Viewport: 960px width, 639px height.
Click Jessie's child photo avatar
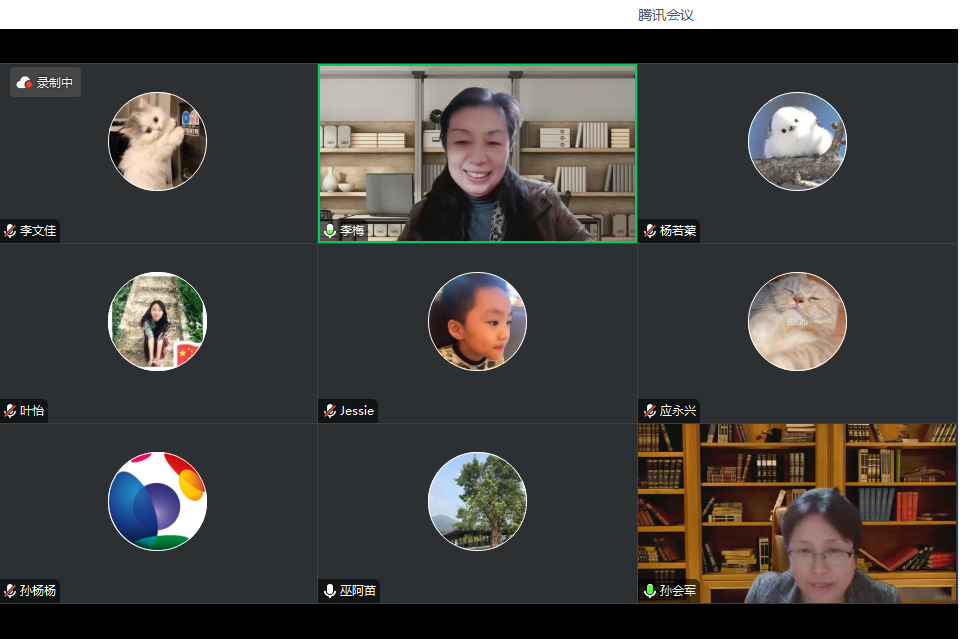pos(477,321)
